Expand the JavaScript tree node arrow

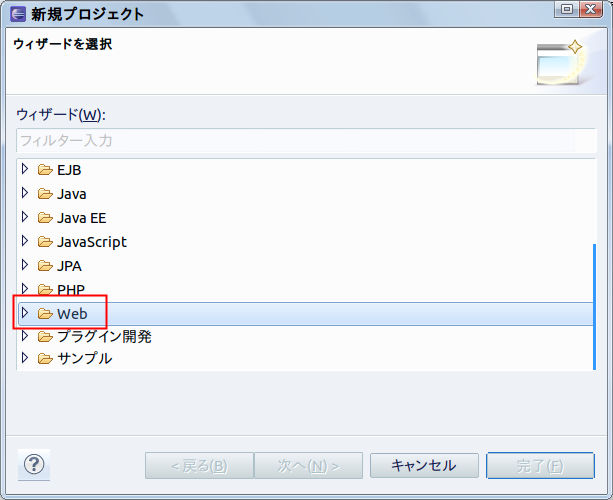click(x=25, y=241)
